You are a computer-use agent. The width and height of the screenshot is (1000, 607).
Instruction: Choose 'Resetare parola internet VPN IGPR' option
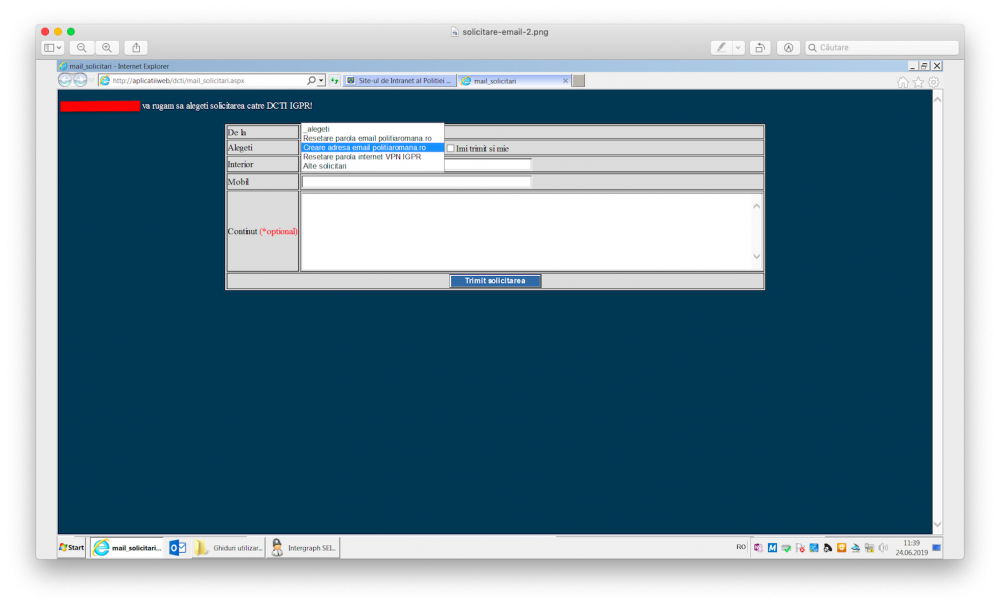pyautogui.click(x=362, y=156)
